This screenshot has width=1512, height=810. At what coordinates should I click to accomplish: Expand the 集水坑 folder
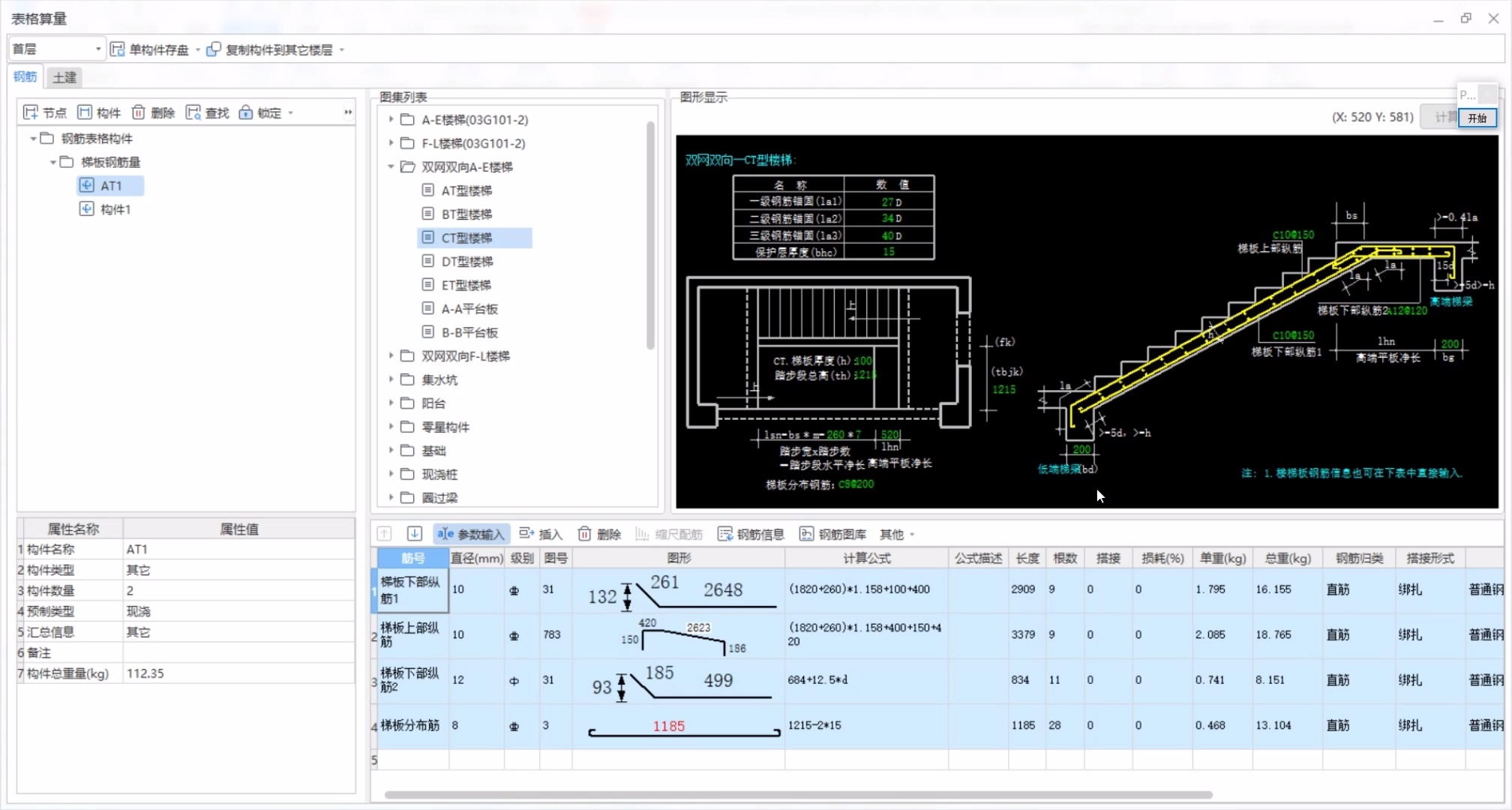point(391,379)
